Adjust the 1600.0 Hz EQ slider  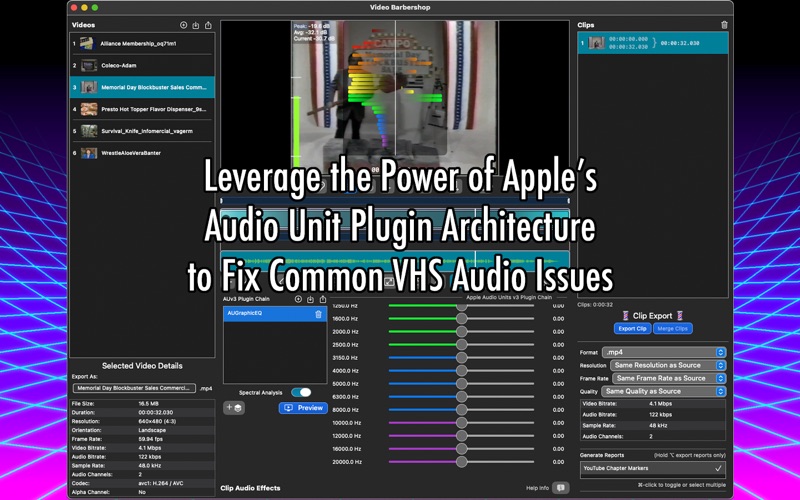461,318
